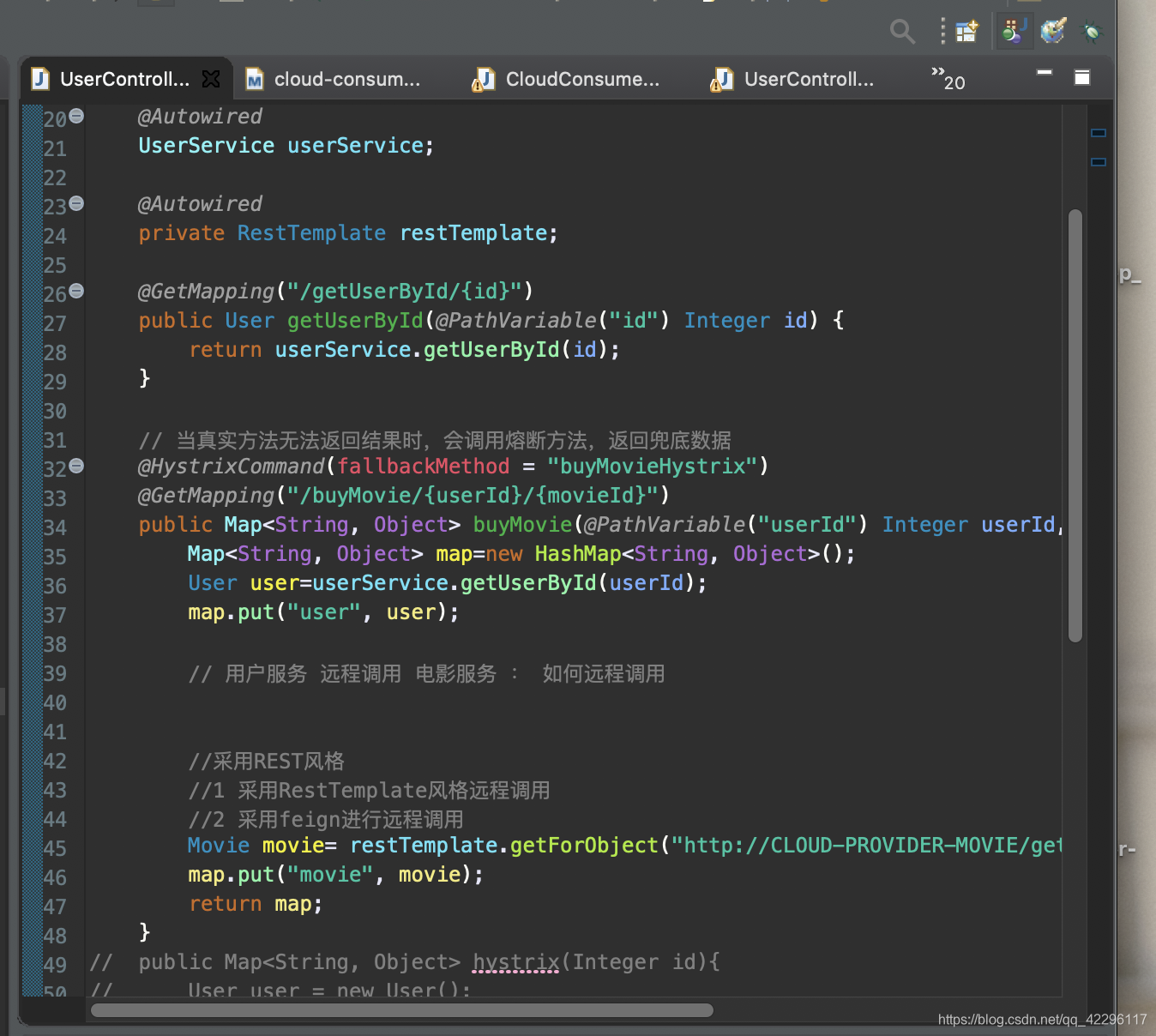Viewport: 1156px width, 1036px height.
Task: Click the @Autowired annotation on line 20
Action: 200,116
